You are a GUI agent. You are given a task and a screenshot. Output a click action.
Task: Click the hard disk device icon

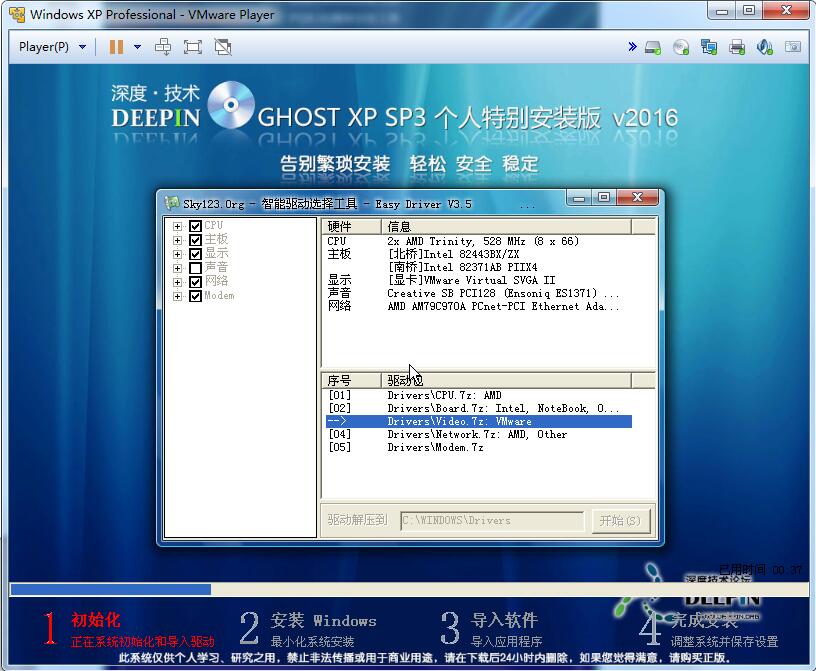click(x=653, y=47)
